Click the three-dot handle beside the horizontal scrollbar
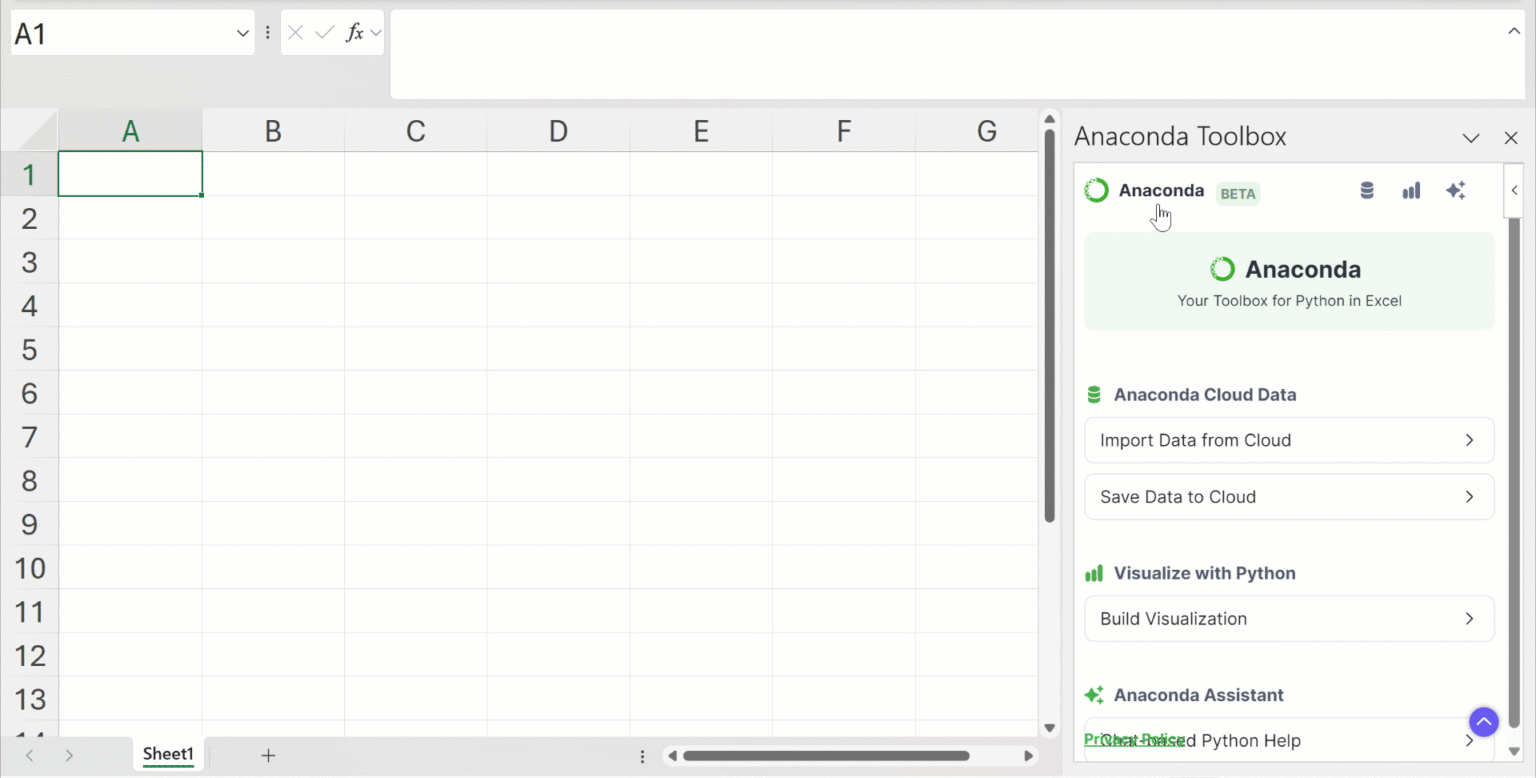Image resolution: width=1536 pixels, height=778 pixels. pyautogui.click(x=642, y=756)
